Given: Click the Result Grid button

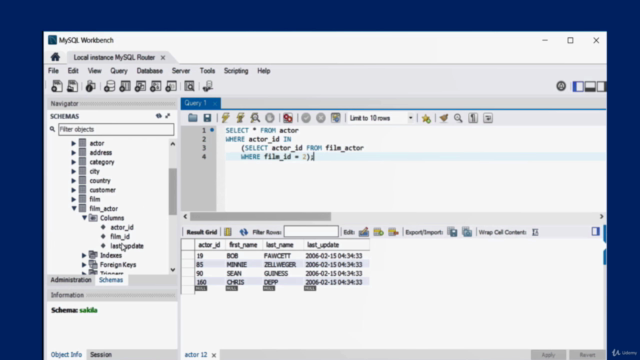Looking at the screenshot, I should 202,232.
